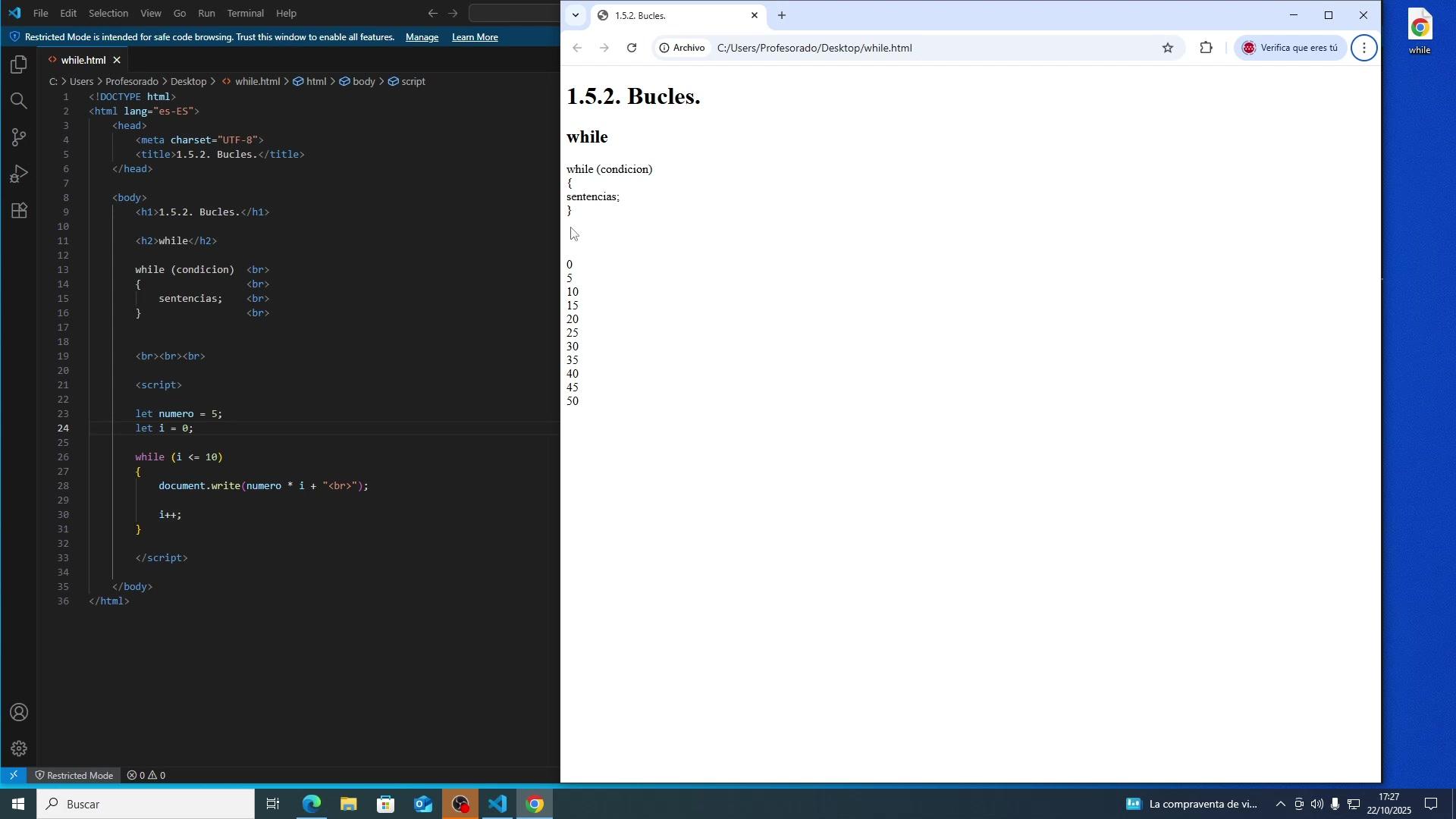Screen dimensions: 1456x819
Task: Close the 1.5.2. Bucles. Chrome tab
Action: [755, 15]
